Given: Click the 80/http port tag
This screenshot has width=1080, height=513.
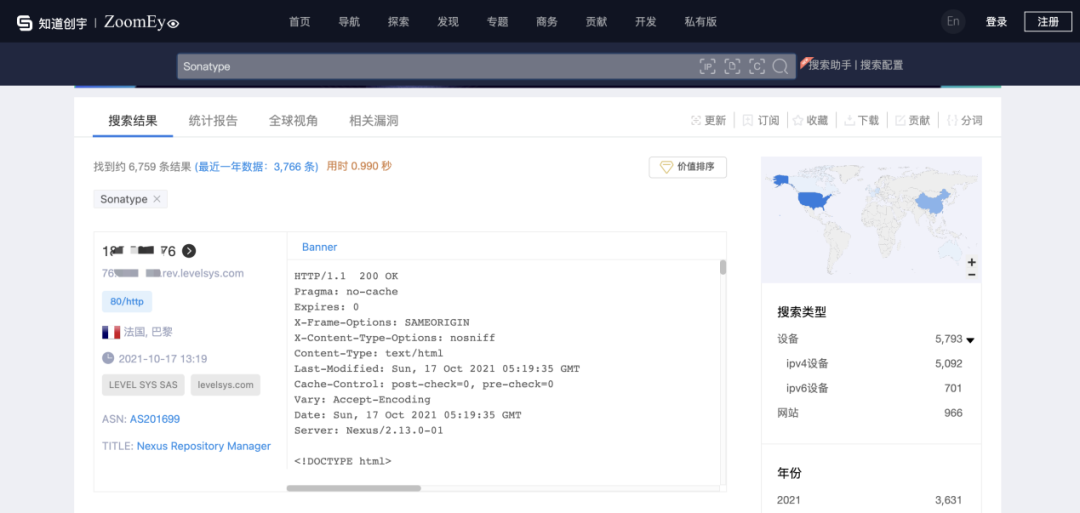Looking at the screenshot, I should pos(127,302).
